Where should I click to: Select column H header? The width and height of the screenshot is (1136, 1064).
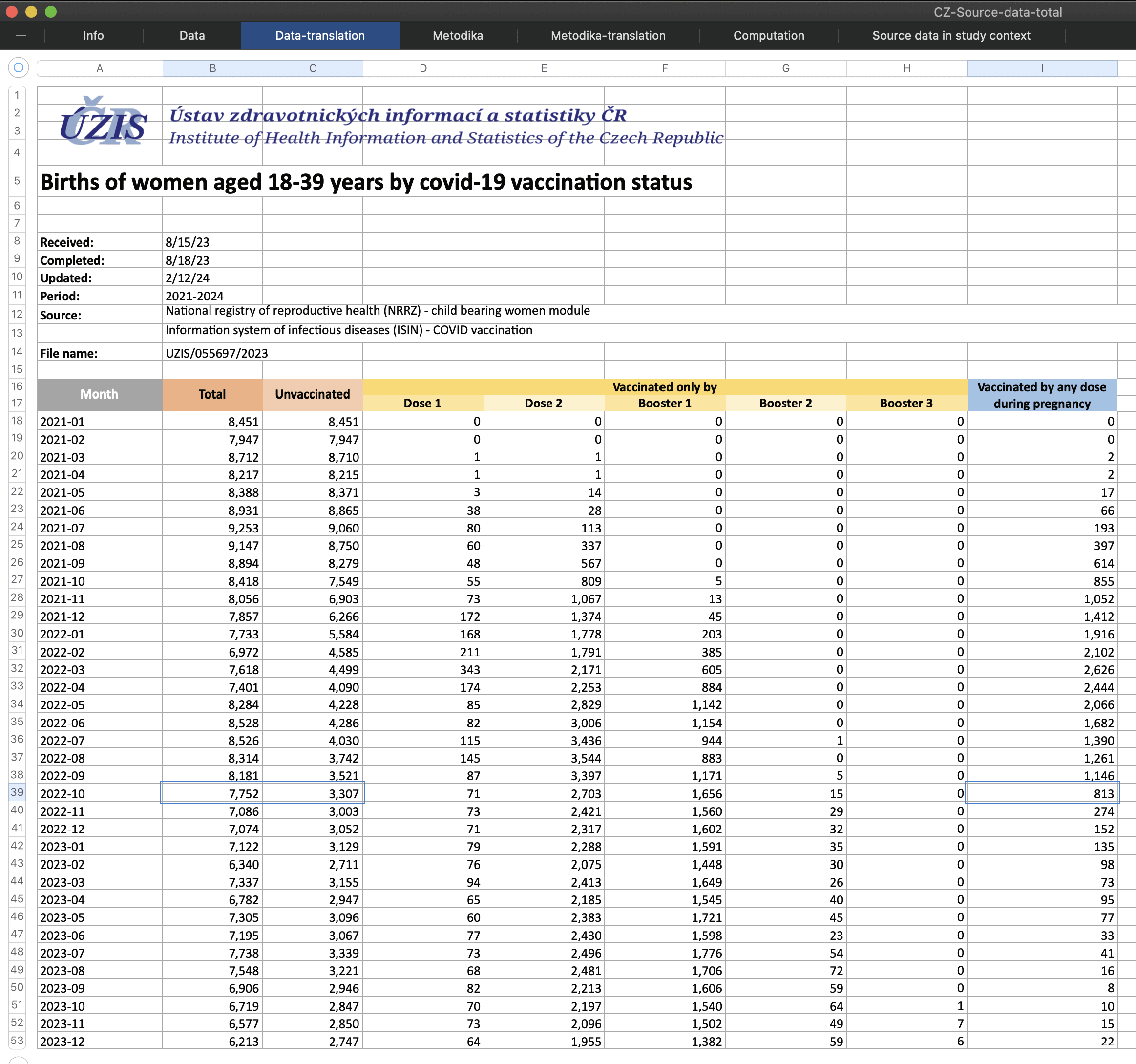point(906,68)
